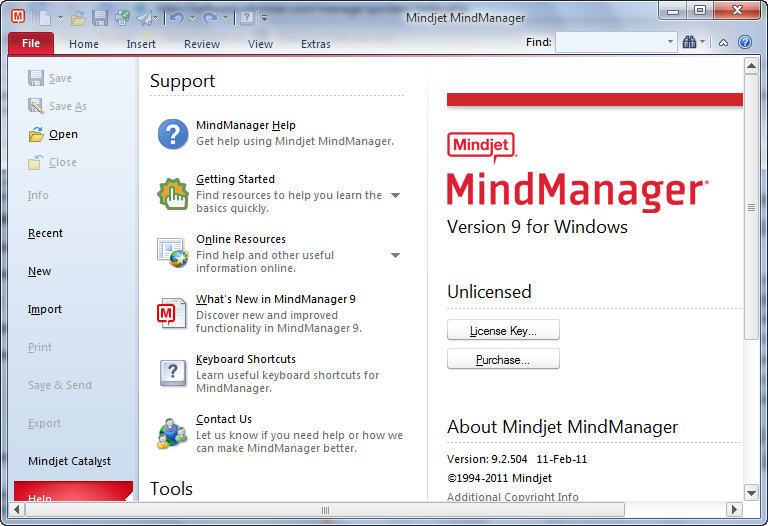Image resolution: width=768 pixels, height=526 pixels.
Task: Click the vertical scrollbar down arrow
Action: [751, 493]
